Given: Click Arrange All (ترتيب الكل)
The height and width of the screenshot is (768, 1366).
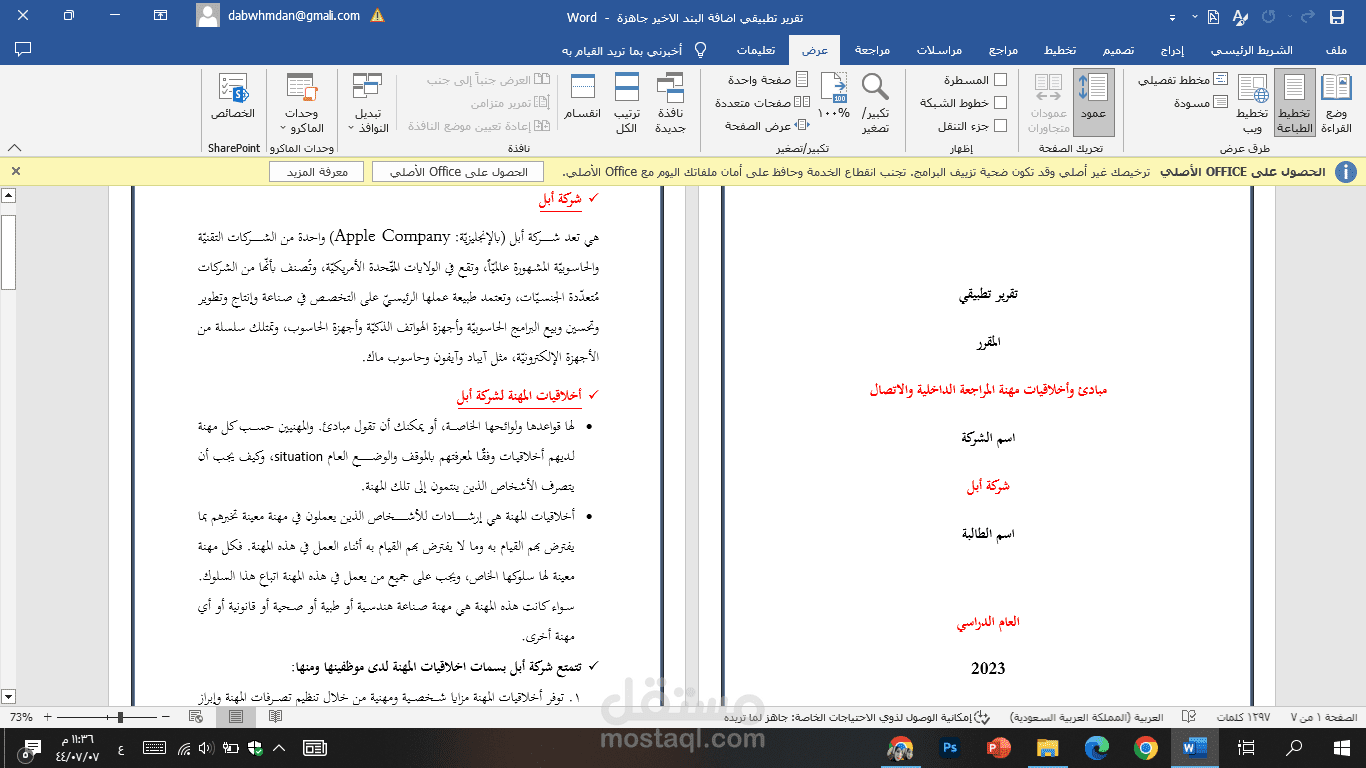Looking at the screenshot, I should point(627,104).
